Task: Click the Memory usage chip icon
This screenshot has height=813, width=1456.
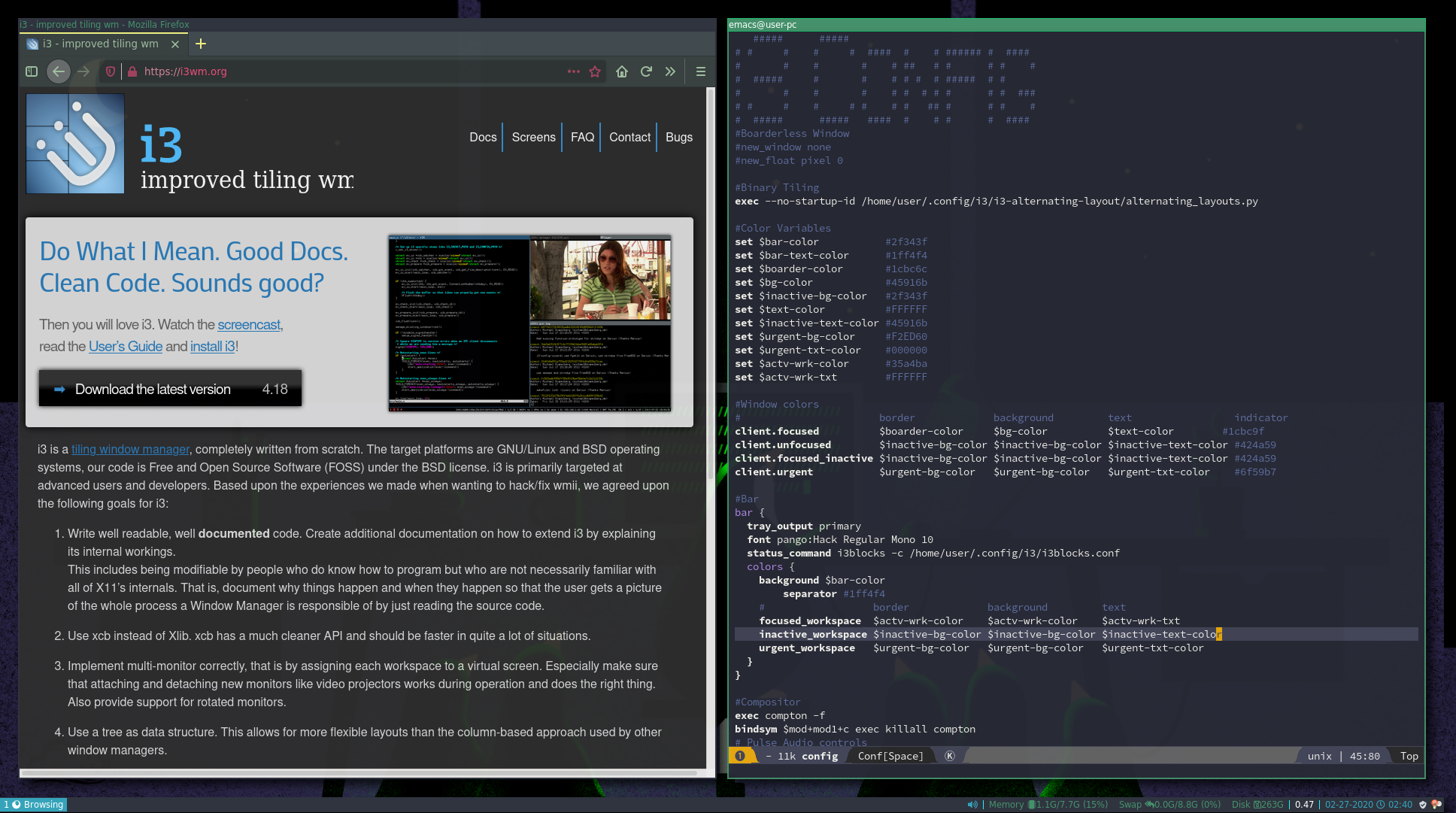Action: click(x=1031, y=804)
